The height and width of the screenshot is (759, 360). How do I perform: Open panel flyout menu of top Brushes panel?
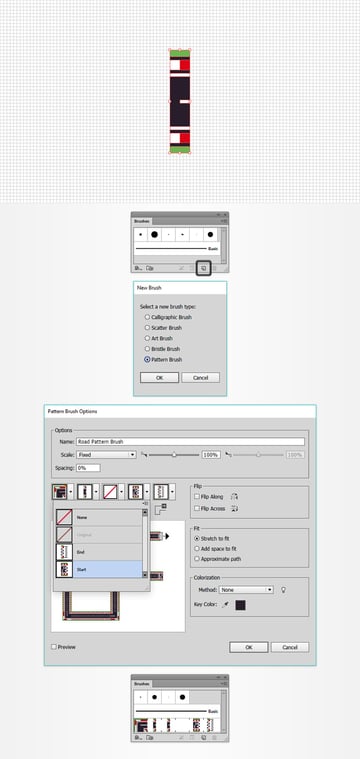click(224, 221)
